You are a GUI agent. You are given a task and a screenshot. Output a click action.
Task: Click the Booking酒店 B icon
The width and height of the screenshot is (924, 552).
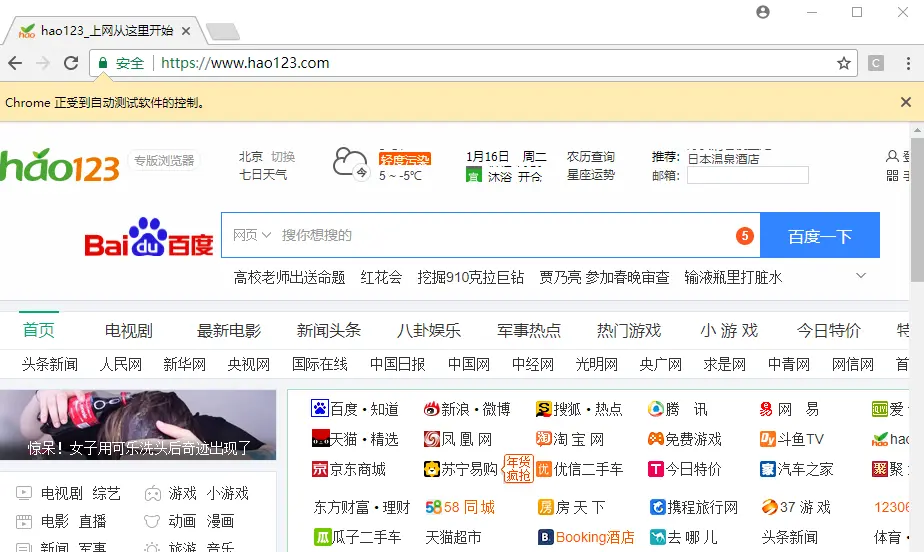click(546, 537)
